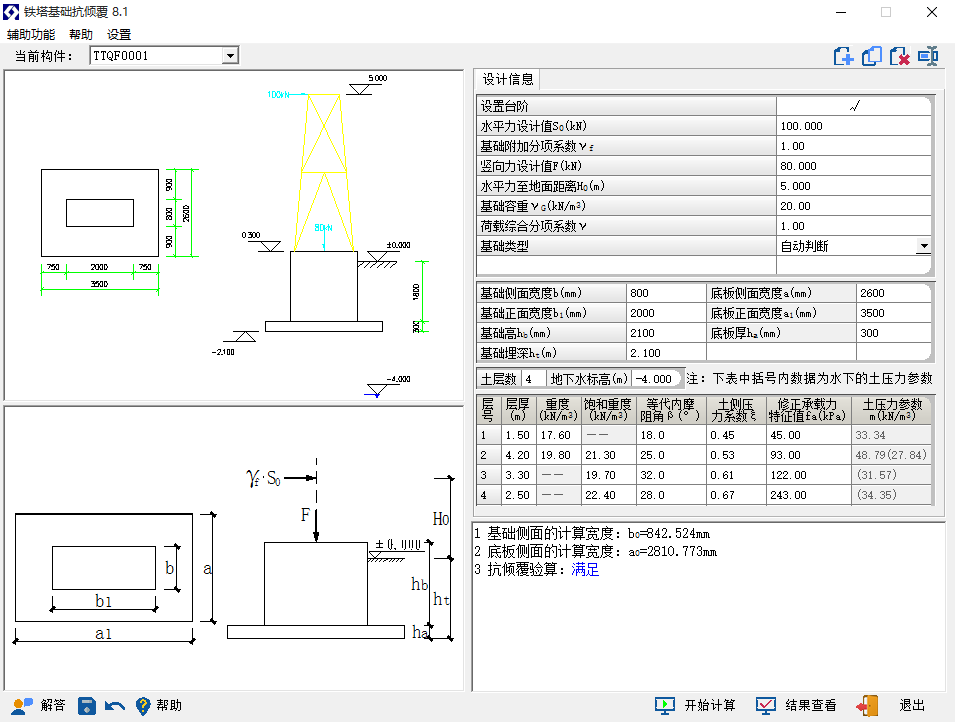Open the 设置 menu
The image size is (955, 722).
pyautogui.click(x=119, y=35)
